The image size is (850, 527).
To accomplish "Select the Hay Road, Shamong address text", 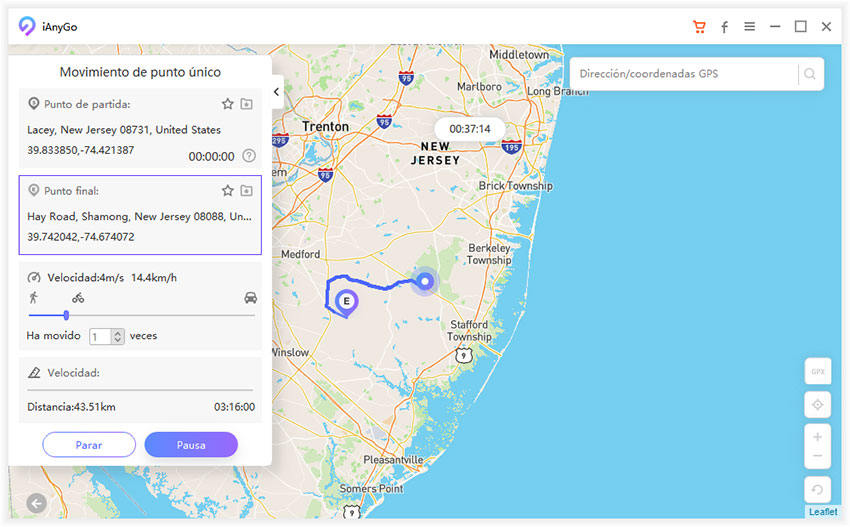I will [x=139, y=217].
